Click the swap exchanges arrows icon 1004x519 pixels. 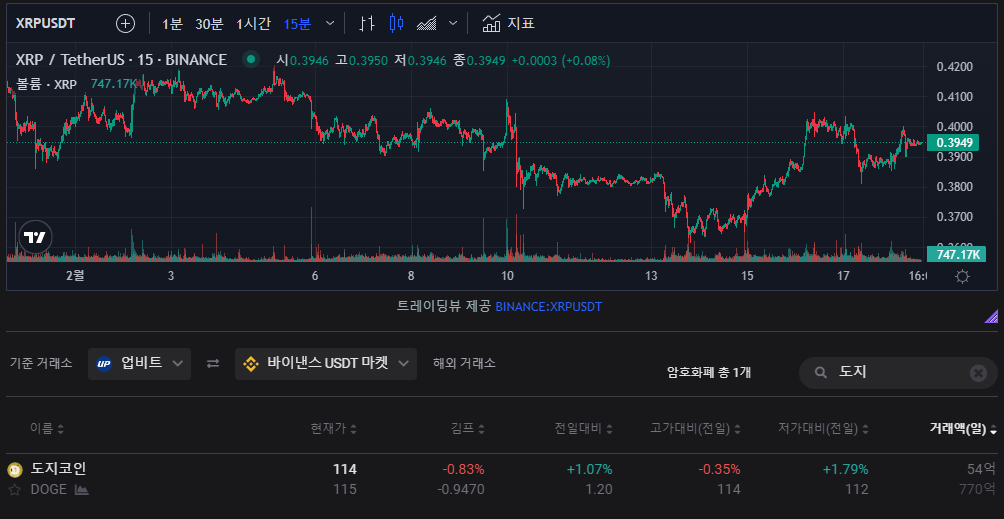pyautogui.click(x=213, y=363)
